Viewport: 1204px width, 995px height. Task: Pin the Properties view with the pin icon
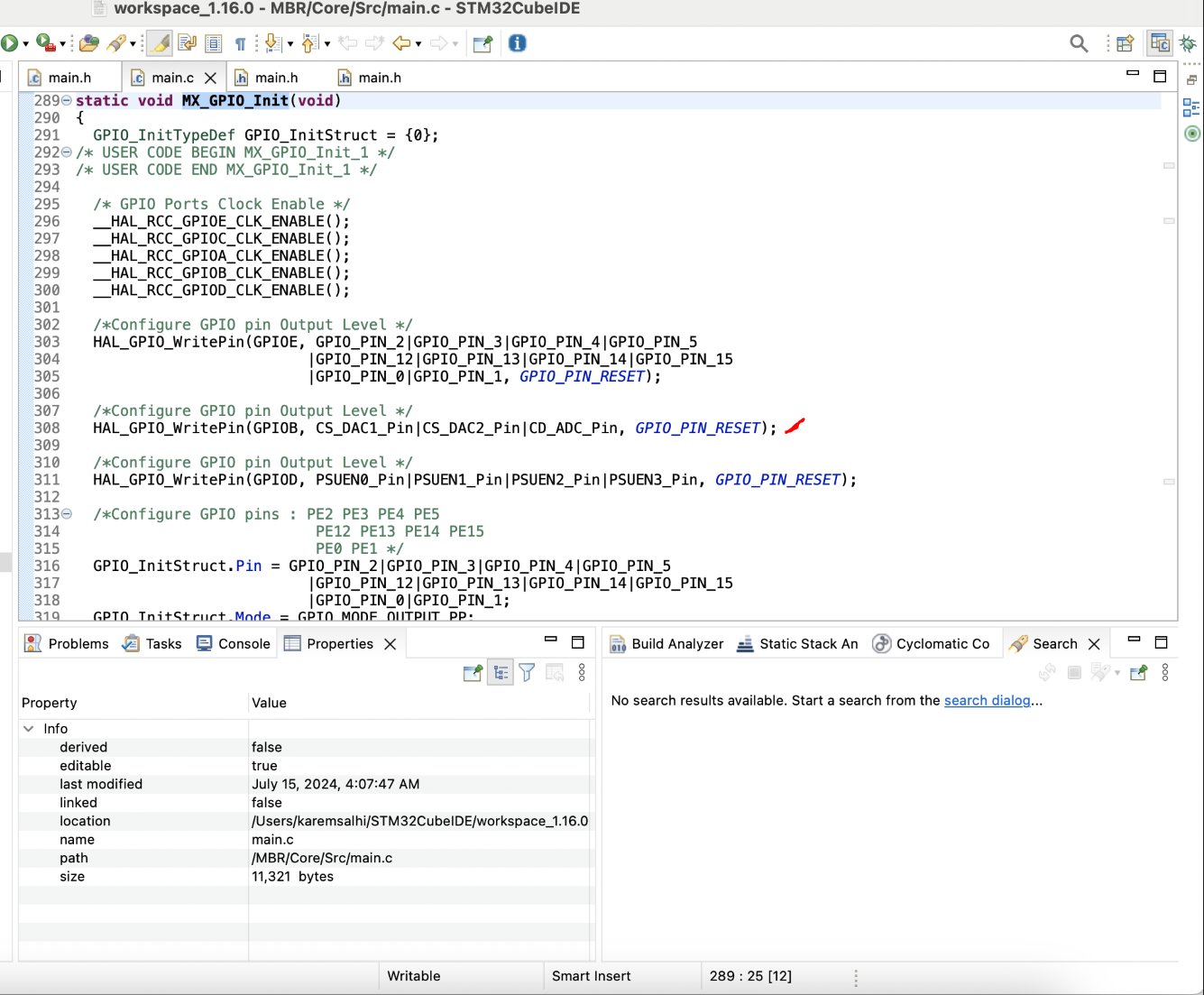[473, 673]
